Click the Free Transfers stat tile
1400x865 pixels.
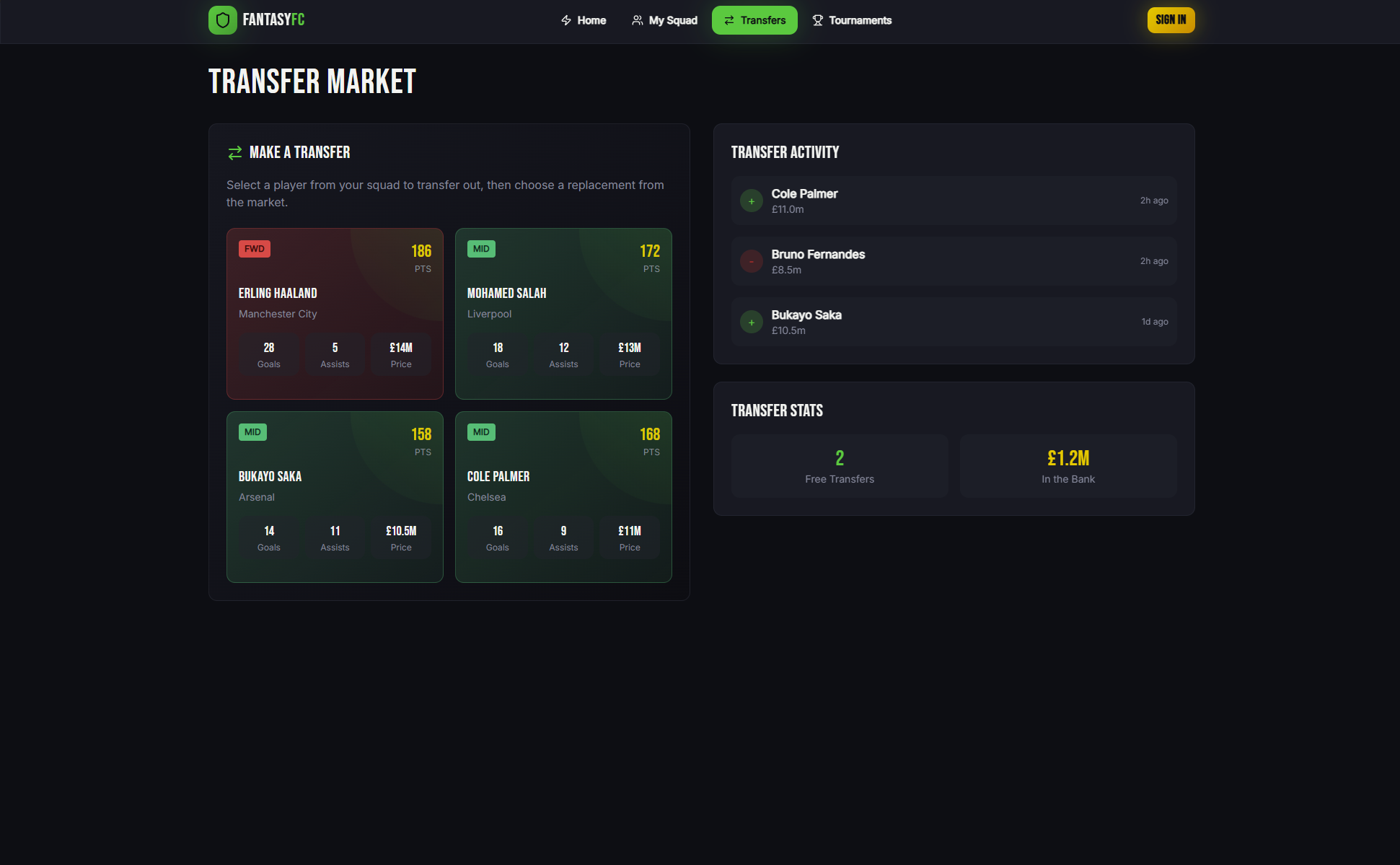(x=839, y=466)
